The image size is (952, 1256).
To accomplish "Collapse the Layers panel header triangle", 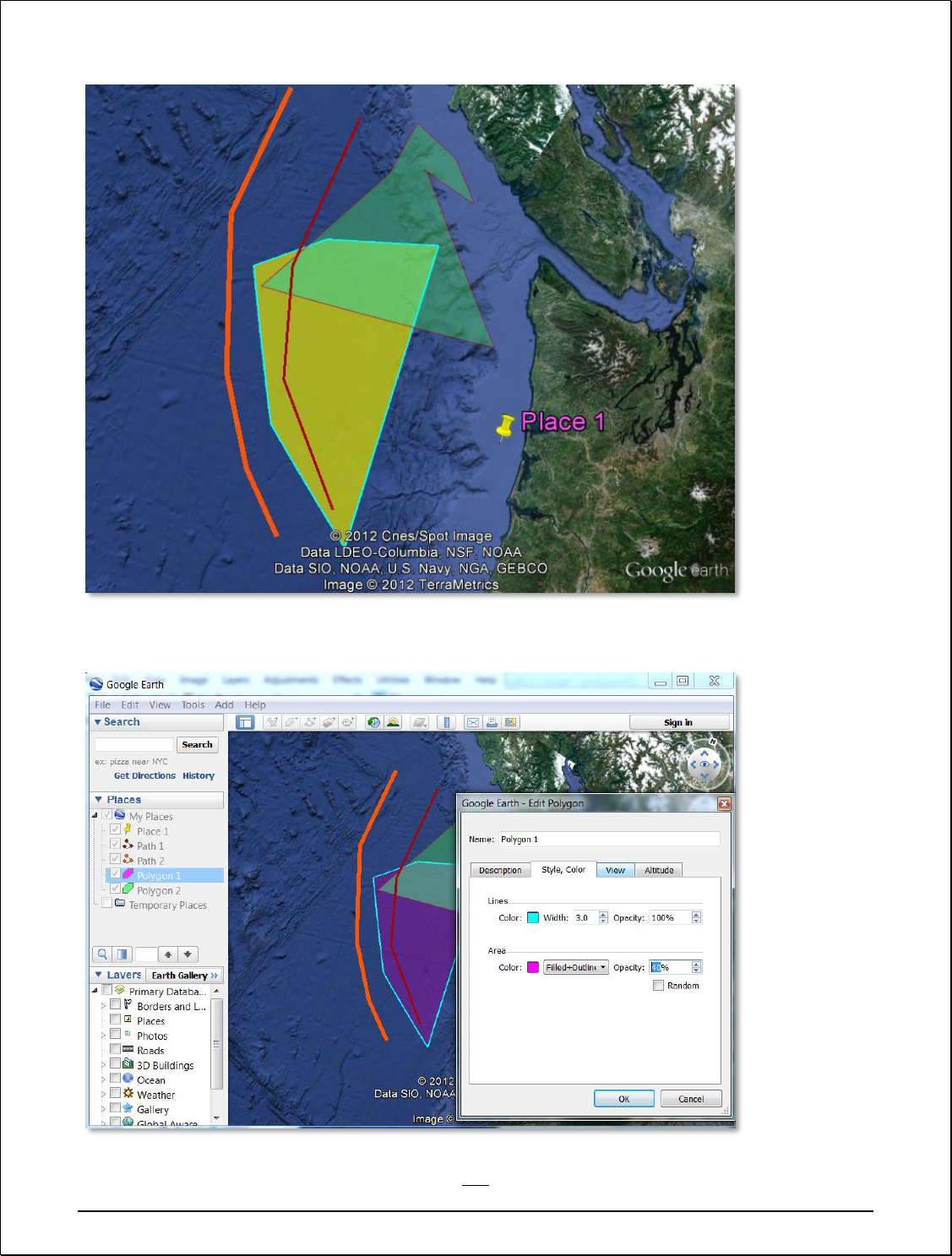I will [99, 975].
